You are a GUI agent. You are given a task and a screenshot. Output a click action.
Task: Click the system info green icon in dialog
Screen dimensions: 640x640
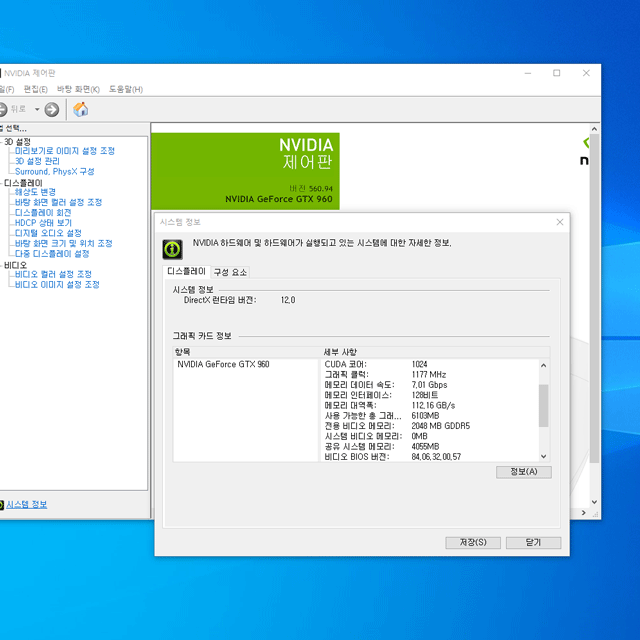[173, 249]
